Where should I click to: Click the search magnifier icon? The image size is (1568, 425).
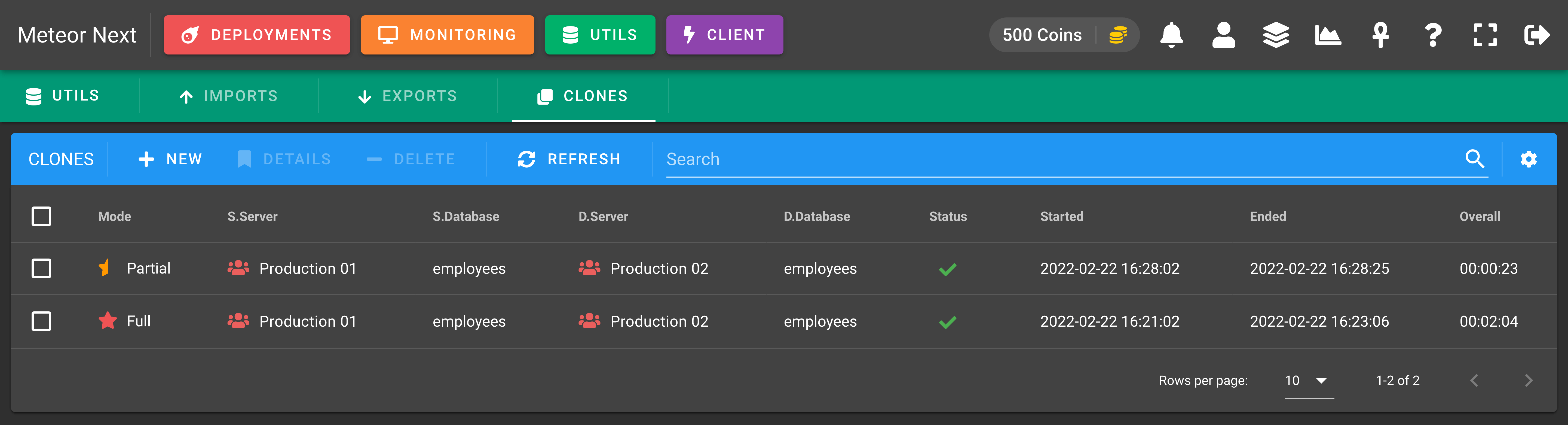pyautogui.click(x=1474, y=158)
